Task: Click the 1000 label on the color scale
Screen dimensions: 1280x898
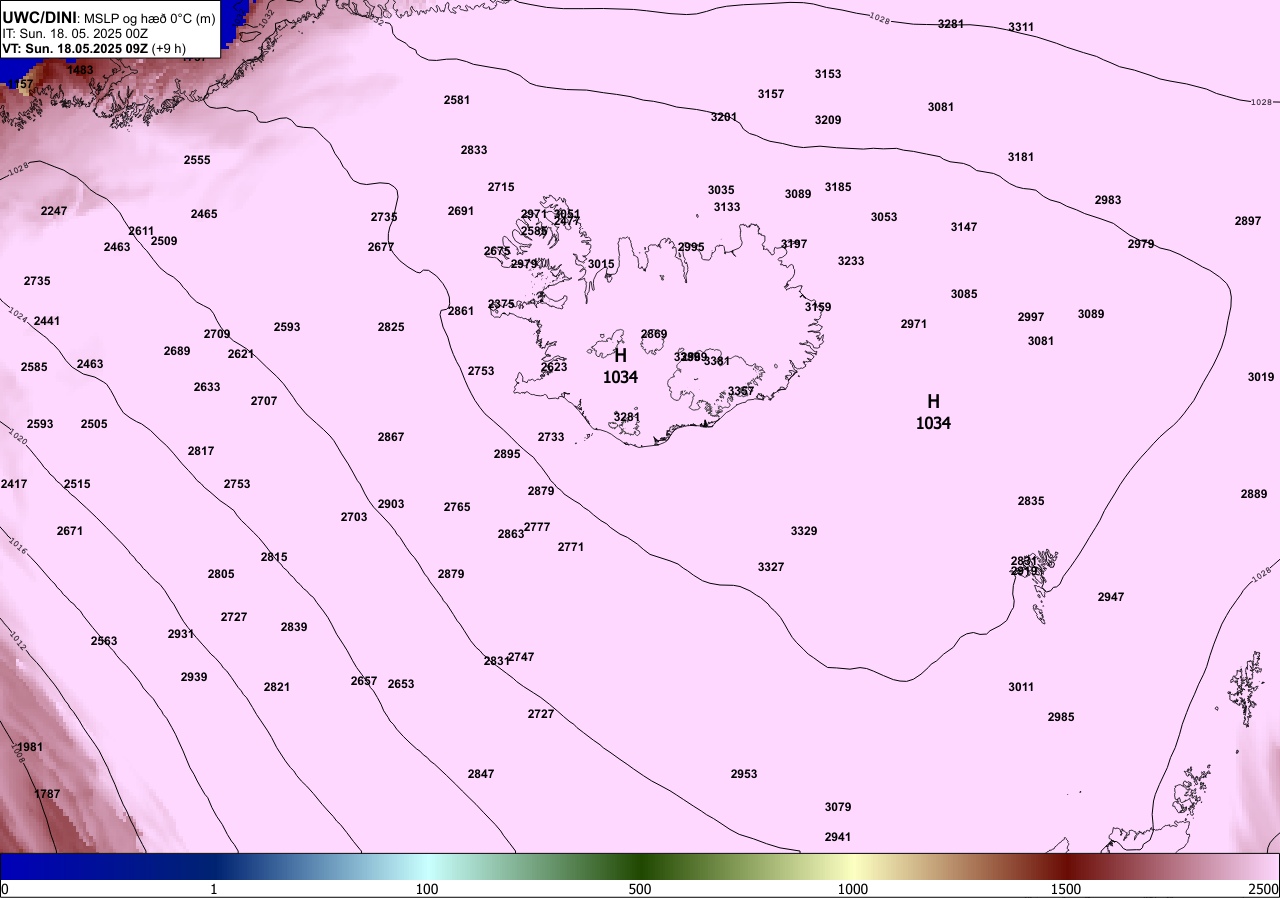Action: click(x=853, y=890)
